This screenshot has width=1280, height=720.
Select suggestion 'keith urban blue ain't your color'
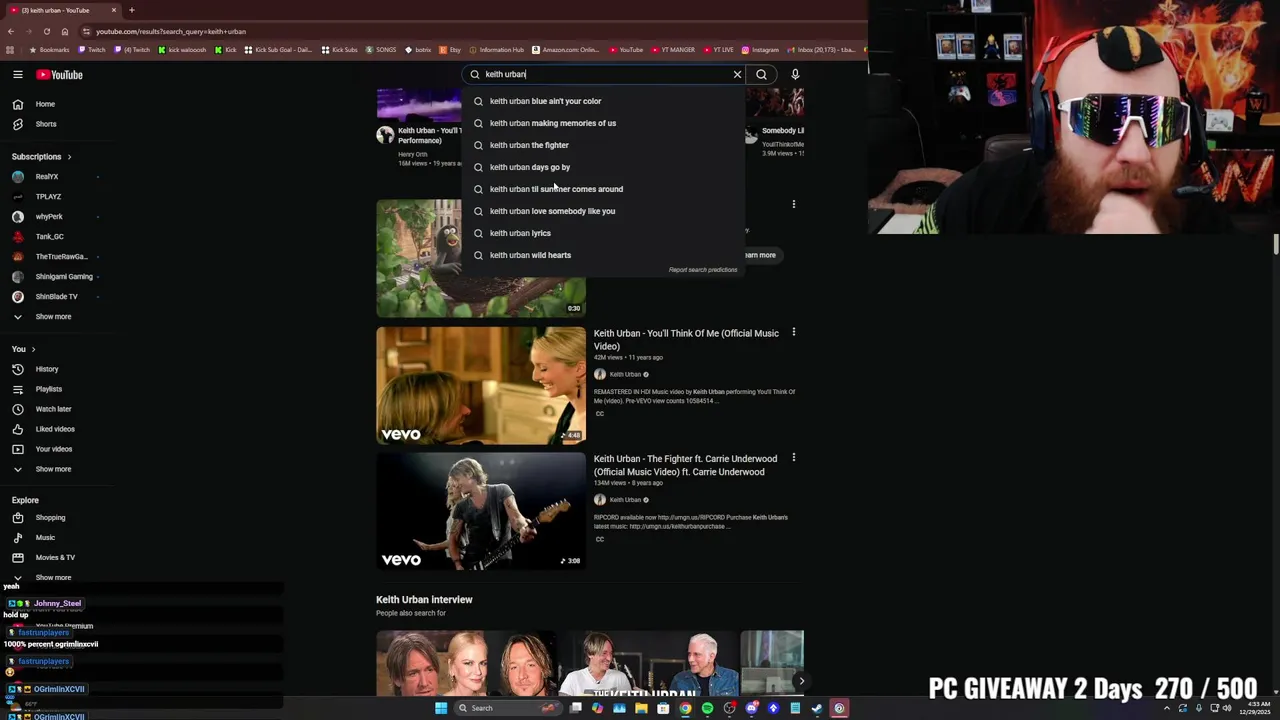pyautogui.click(x=605, y=101)
